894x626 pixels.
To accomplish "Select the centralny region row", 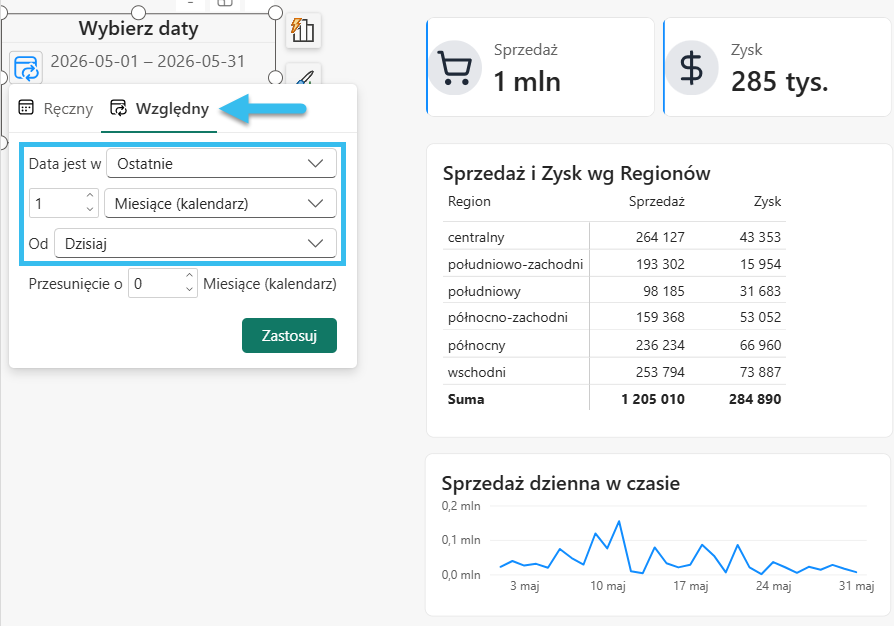I will [x=614, y=237].
